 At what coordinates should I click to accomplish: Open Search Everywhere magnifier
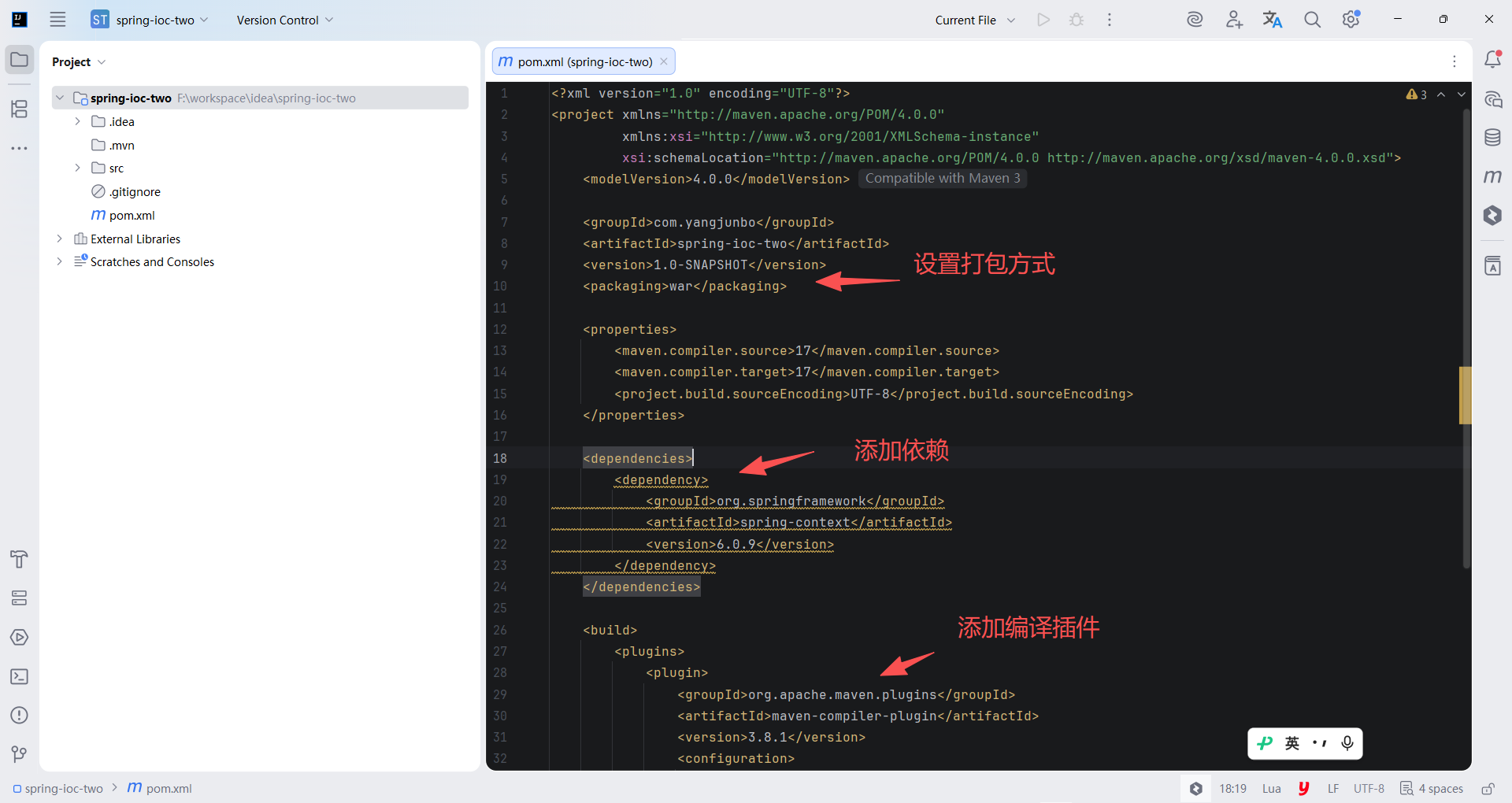1312,20
